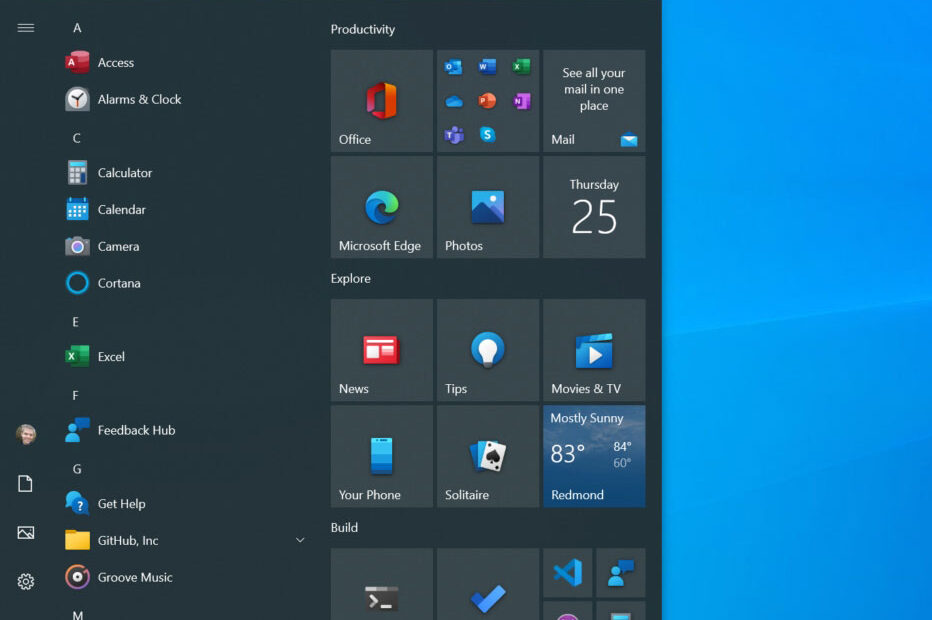Screen dimensions: 932x620
Task: Open PowerPoint from the Office folder tile
Action: (487, 100)
